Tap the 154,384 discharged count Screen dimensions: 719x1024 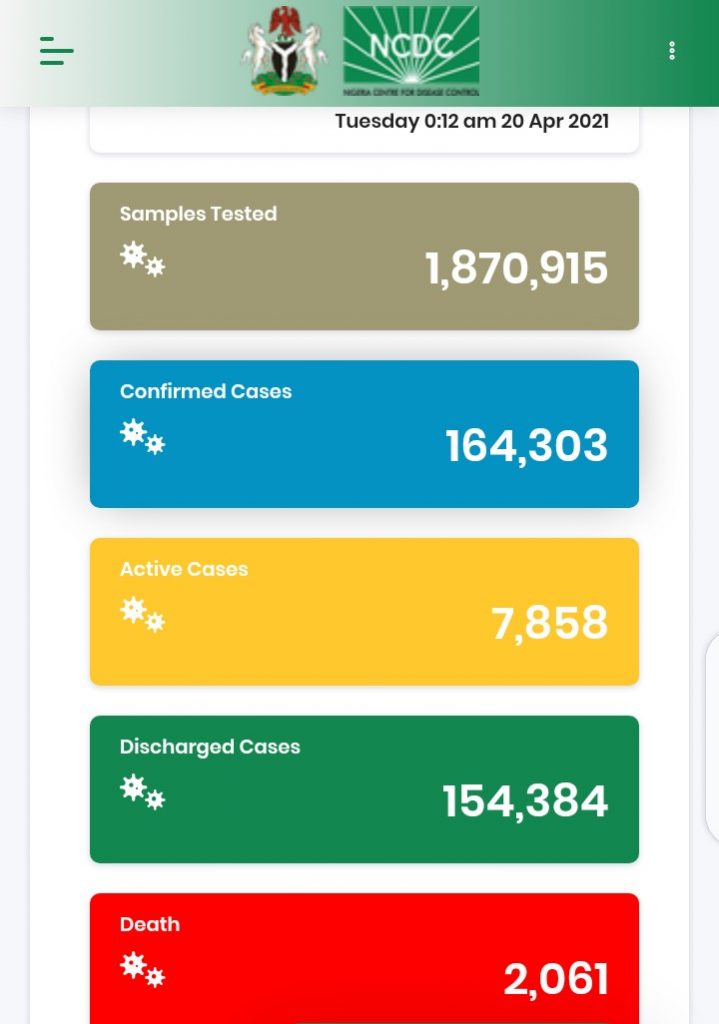pos(525,801)
